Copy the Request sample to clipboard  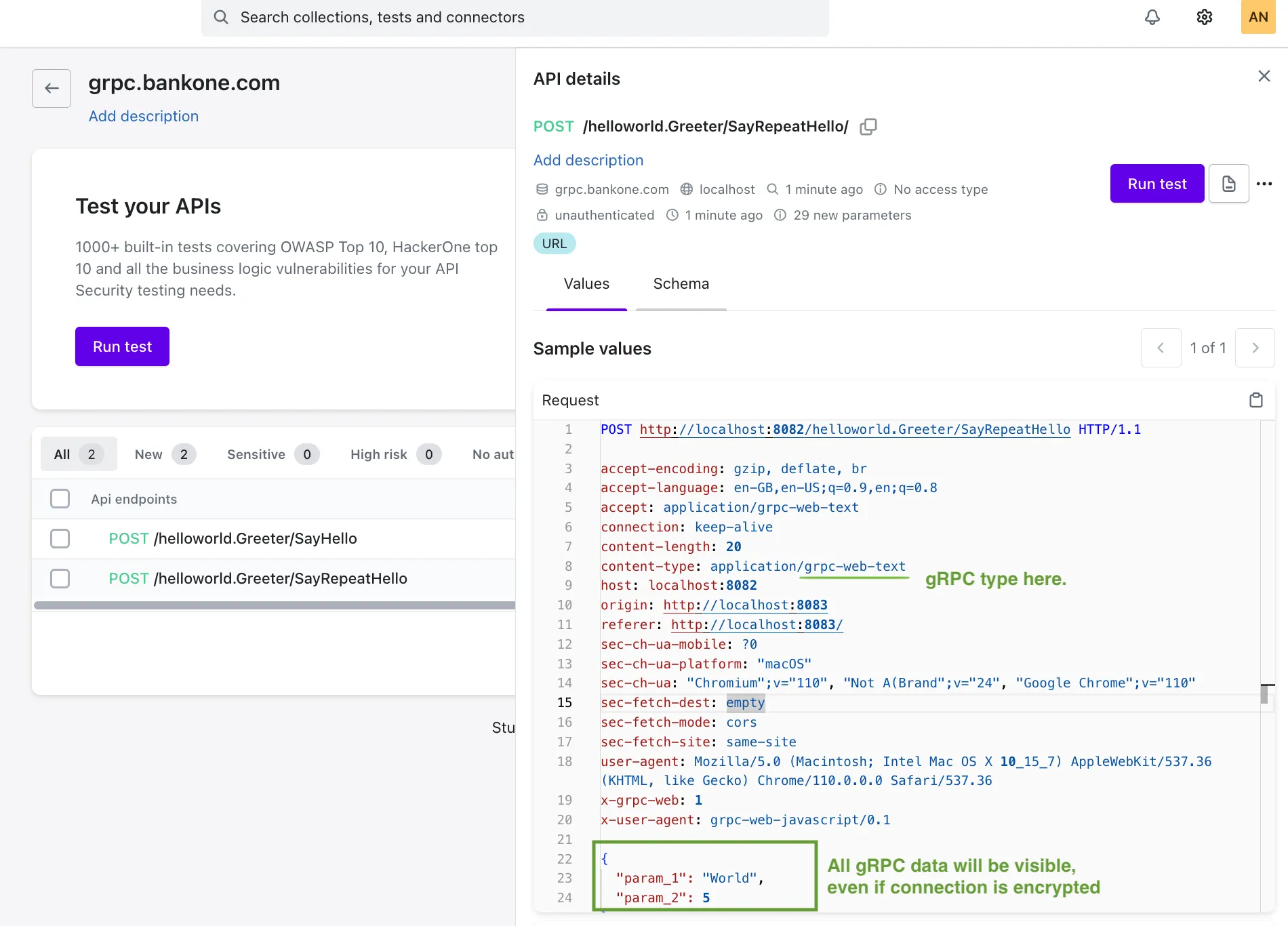(1256, 400)
